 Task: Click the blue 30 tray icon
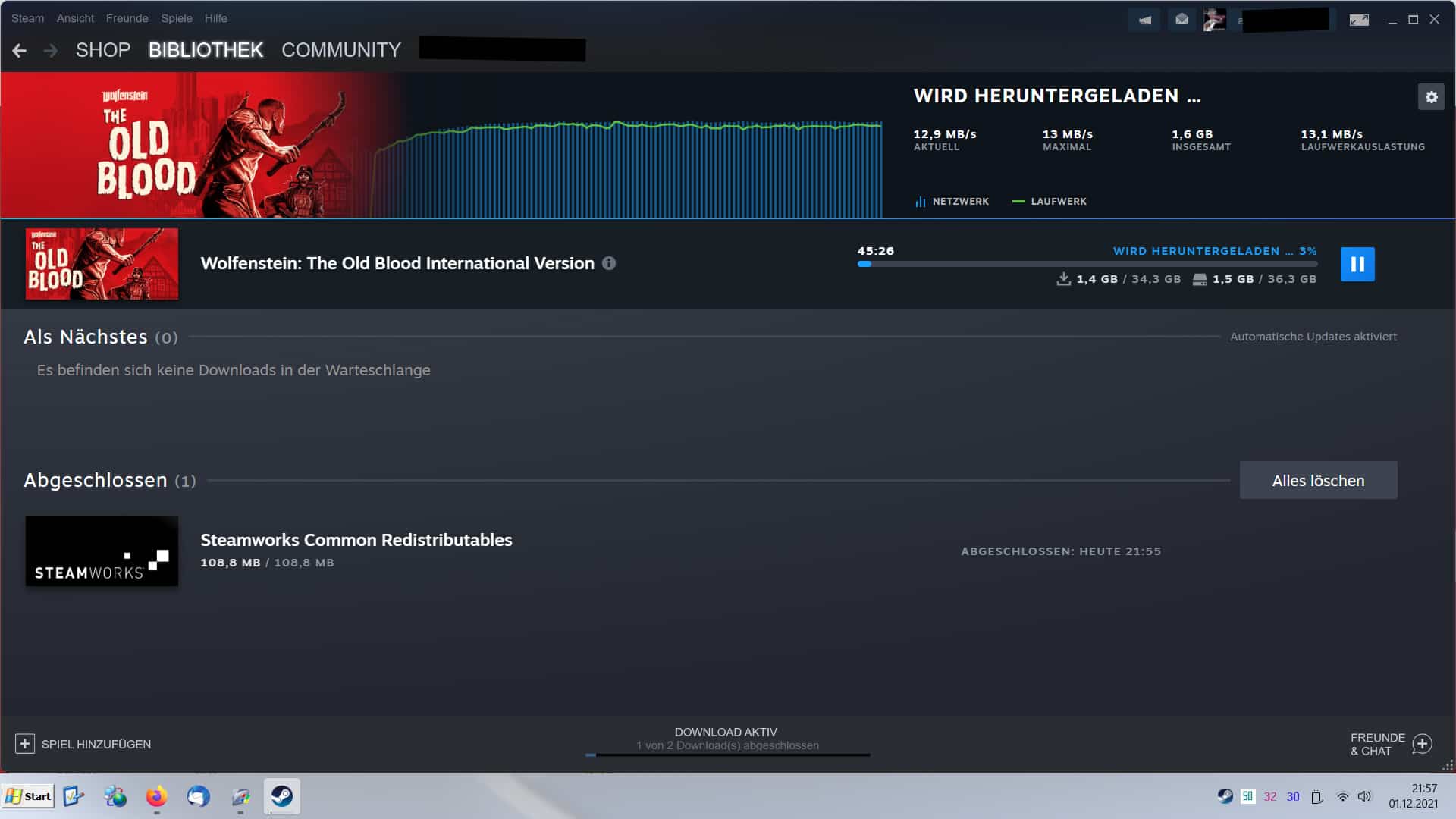[x=1293, y=797]
